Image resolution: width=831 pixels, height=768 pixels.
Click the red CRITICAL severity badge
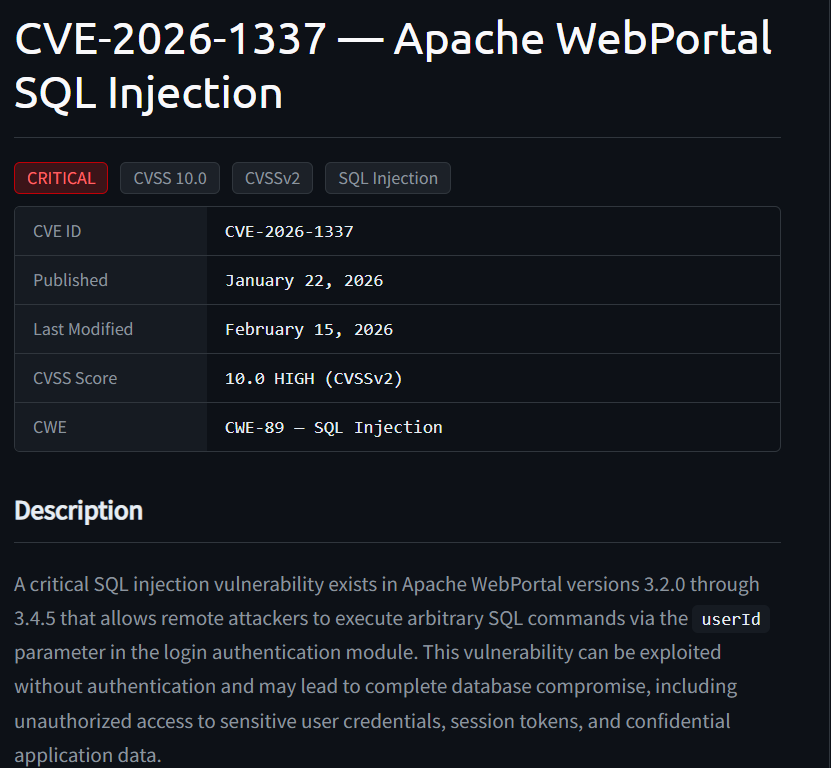[61, 178]
